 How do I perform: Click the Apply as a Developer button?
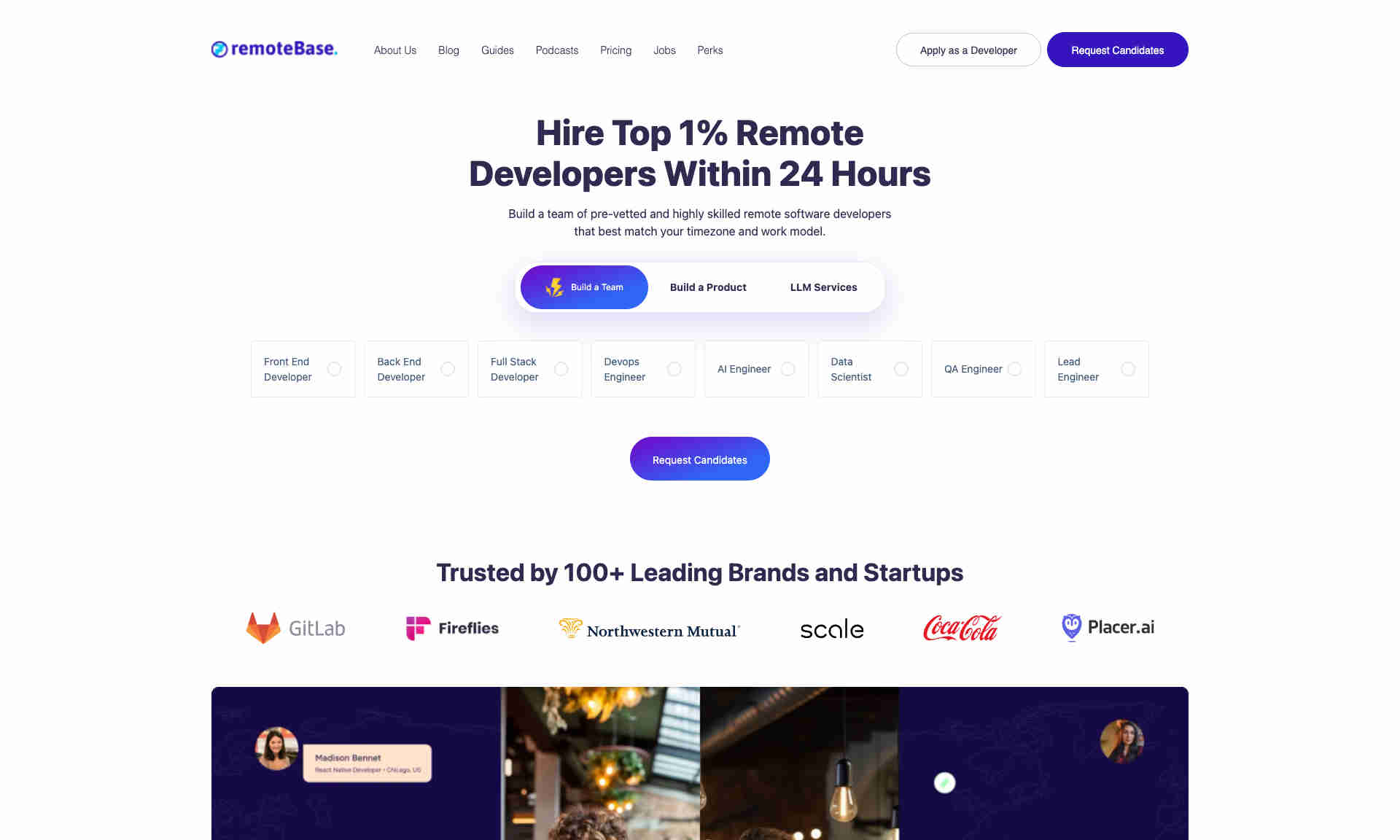pos(967,50)
